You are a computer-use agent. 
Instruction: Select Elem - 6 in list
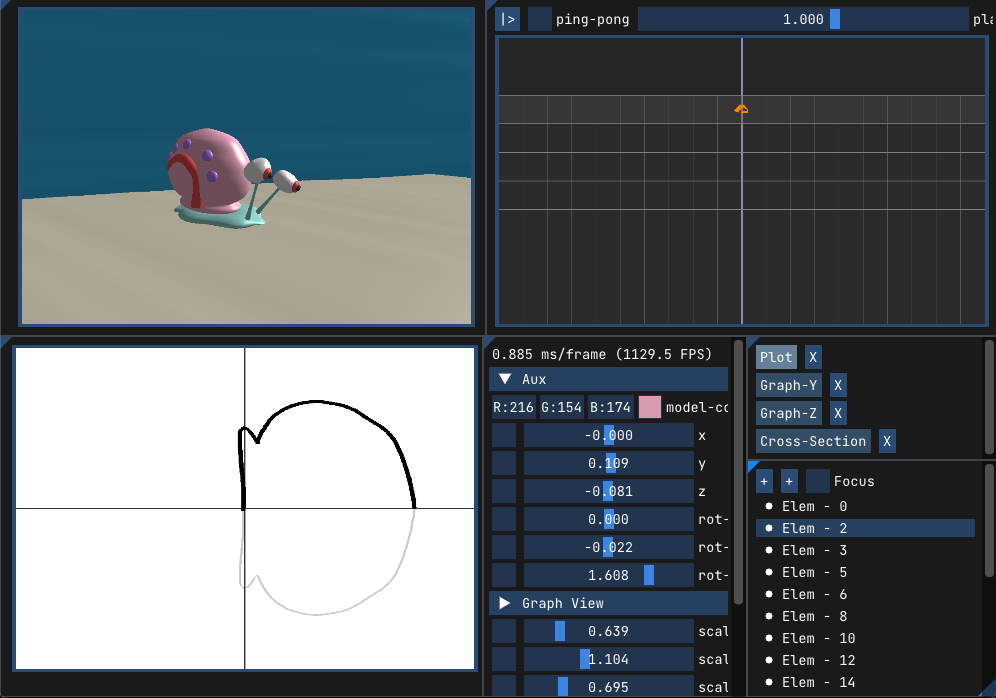coord(865,594)
